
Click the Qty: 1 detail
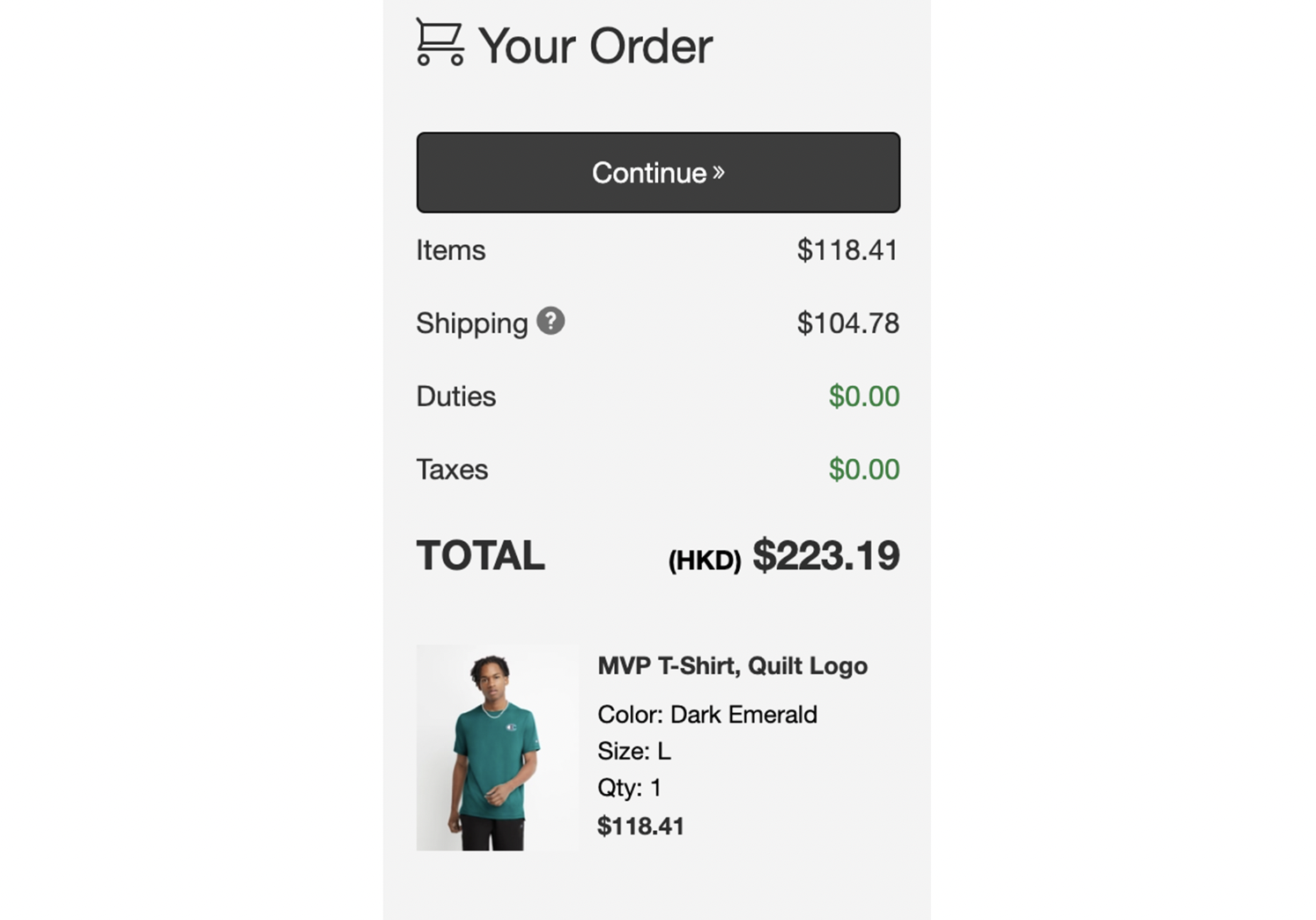point(629,787)
